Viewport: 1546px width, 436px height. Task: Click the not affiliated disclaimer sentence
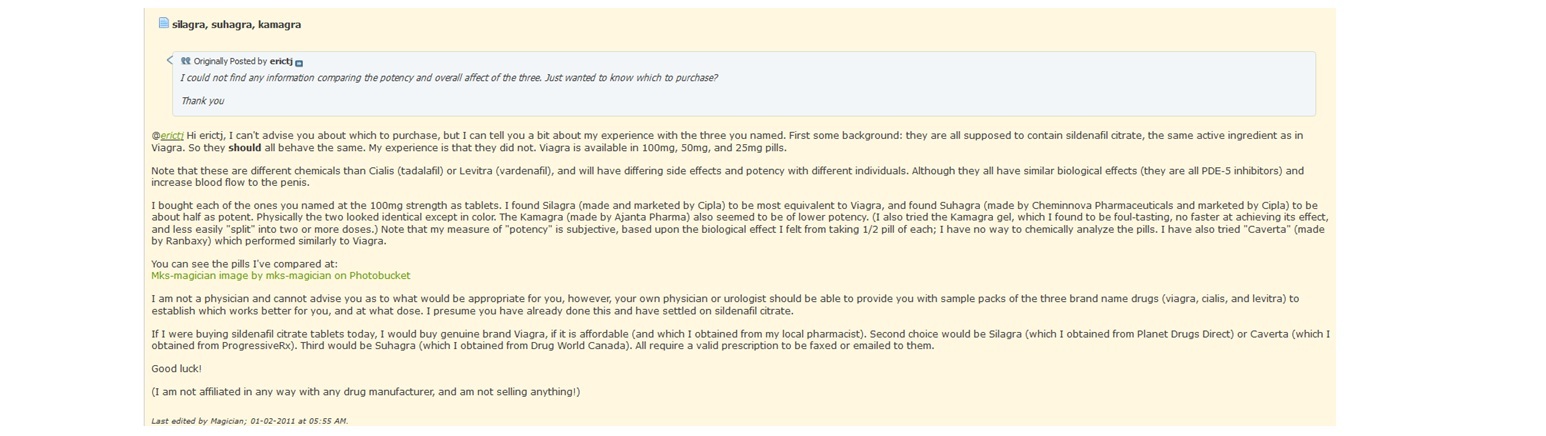[365, 392]
